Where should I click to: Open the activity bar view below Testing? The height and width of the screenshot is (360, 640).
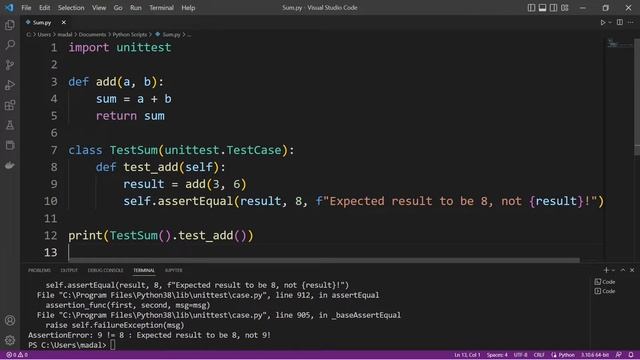click(x=10, y=145)
